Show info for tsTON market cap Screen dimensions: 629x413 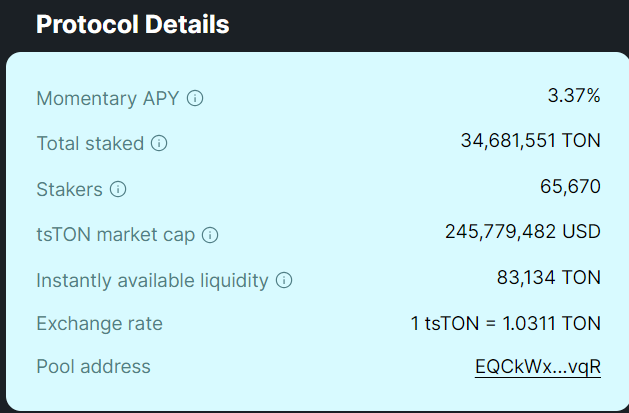click(210, 235)
